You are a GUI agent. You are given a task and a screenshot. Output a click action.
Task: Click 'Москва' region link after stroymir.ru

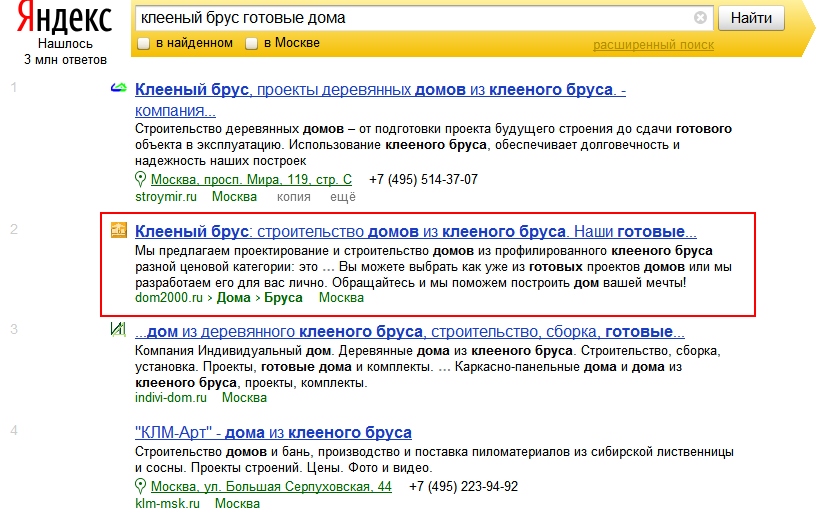pos(234,196)
